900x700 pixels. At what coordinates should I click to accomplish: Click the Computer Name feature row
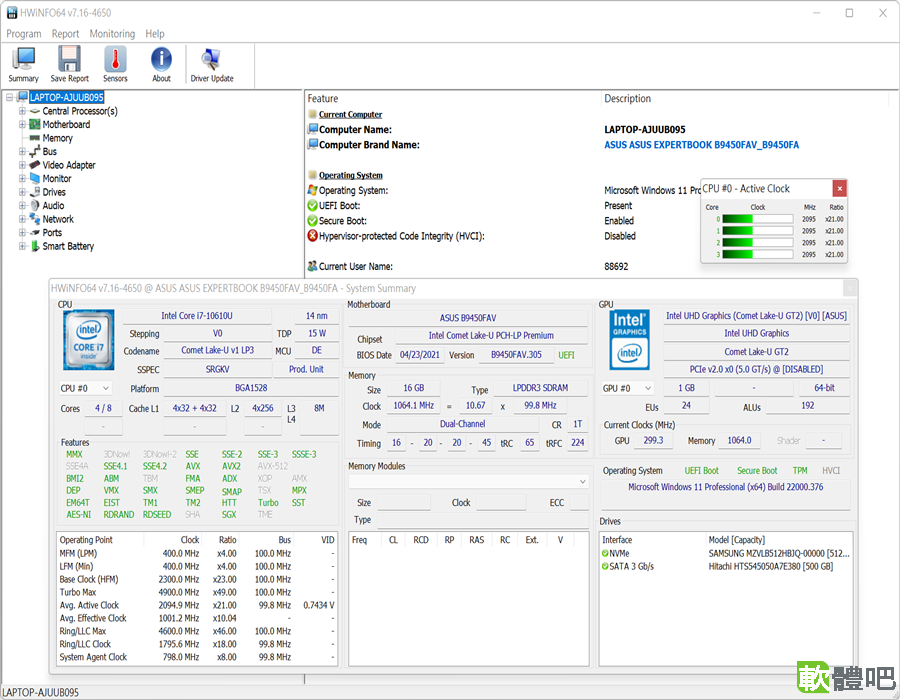point(355,130)
